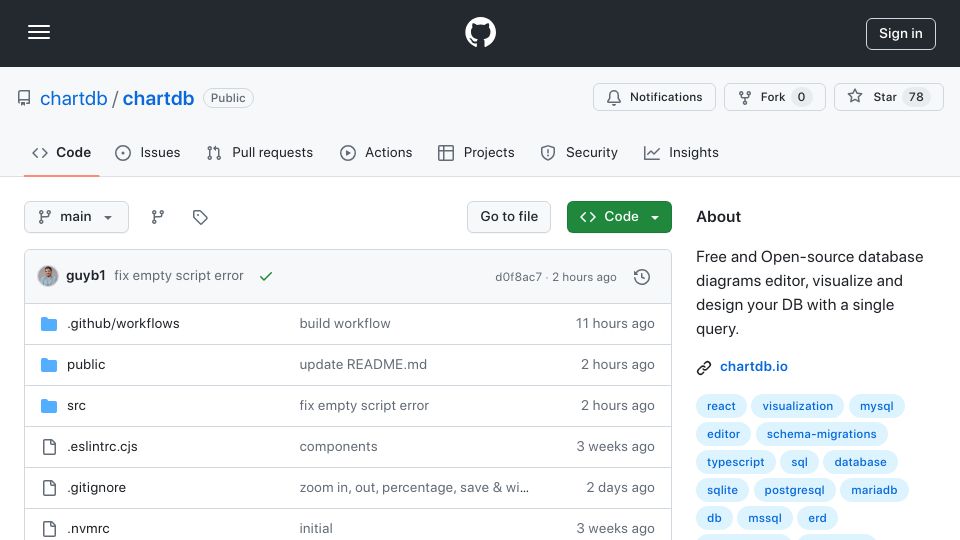Open 'zoom in, out, percentage' commit message
This screenshot has width=960, height=540.
coord(414,487)
